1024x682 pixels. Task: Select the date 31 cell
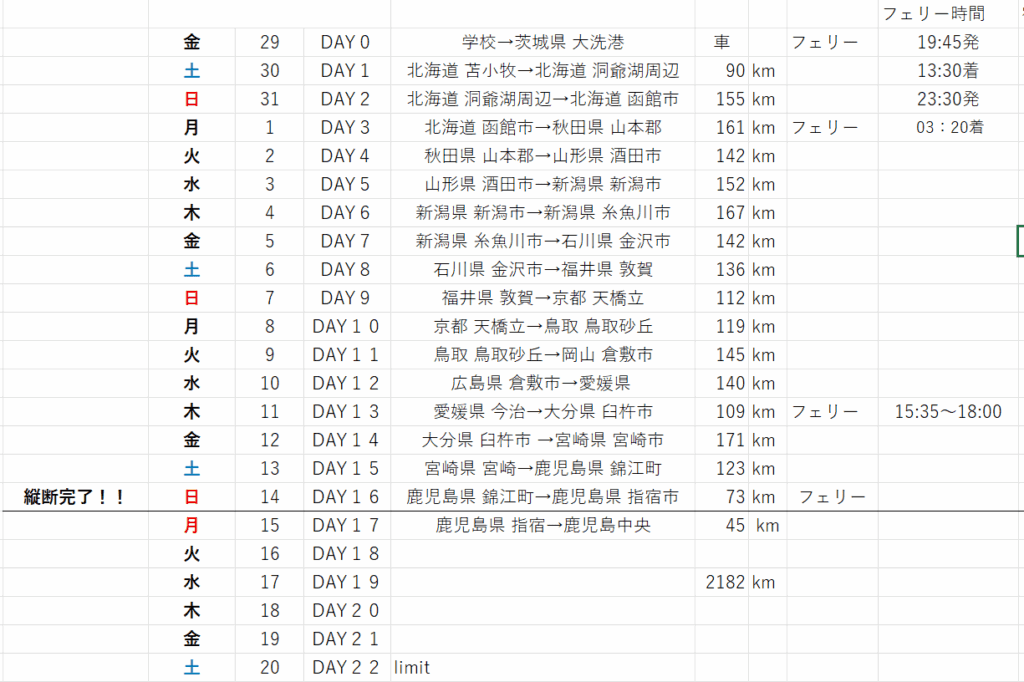269,99
